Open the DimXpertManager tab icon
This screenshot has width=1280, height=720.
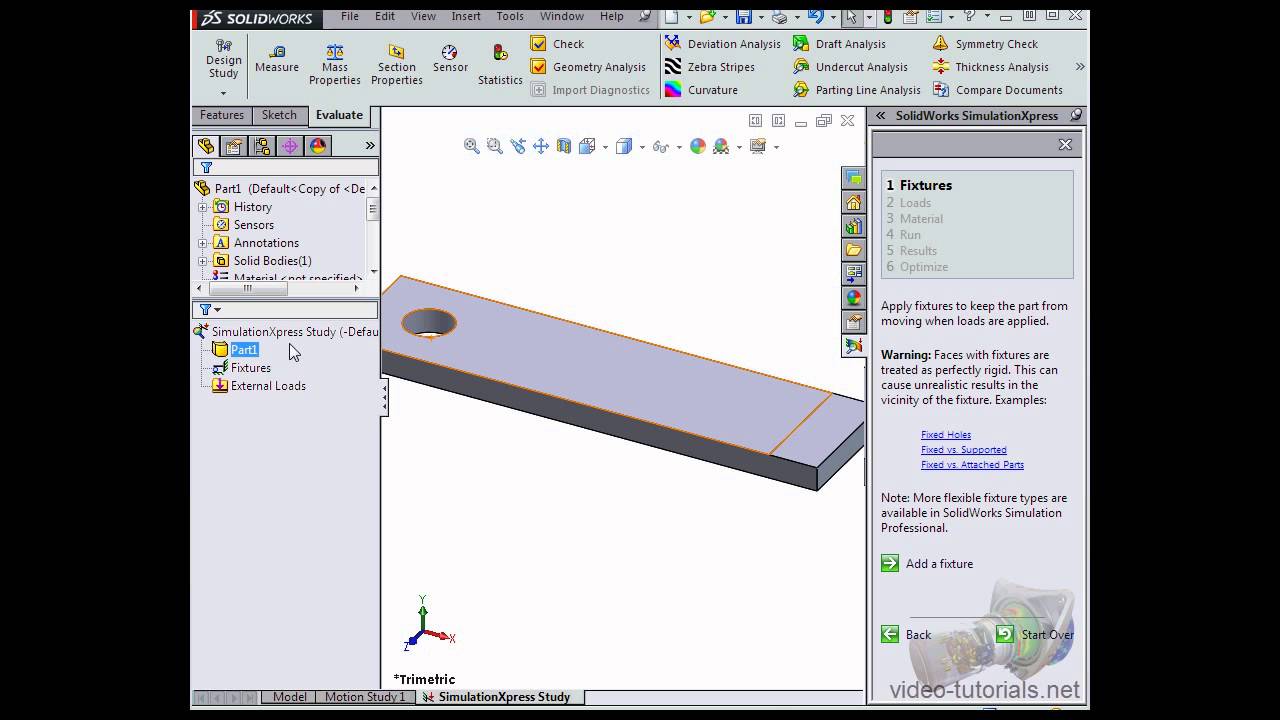[290, 146]
